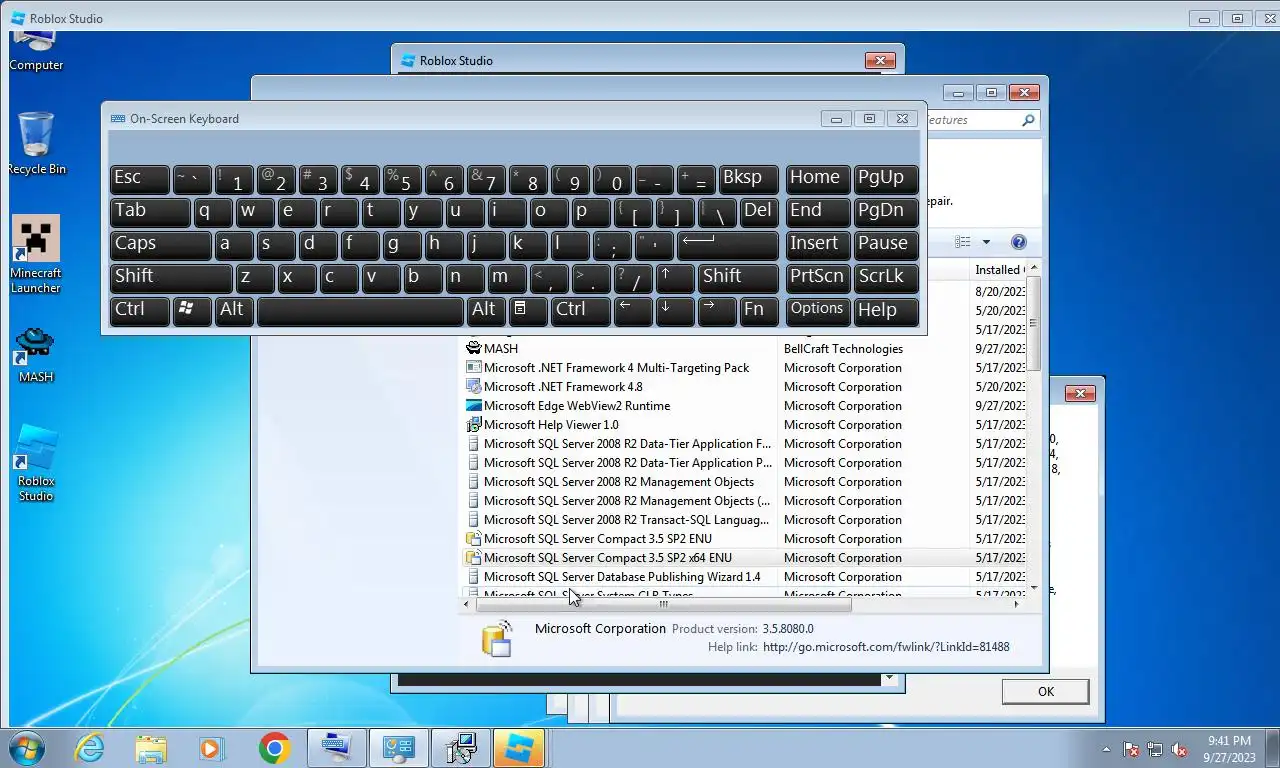Toggle the left Shift key on keyboard
Viewport: 1280px width, 768px height.
pos(171,278)
